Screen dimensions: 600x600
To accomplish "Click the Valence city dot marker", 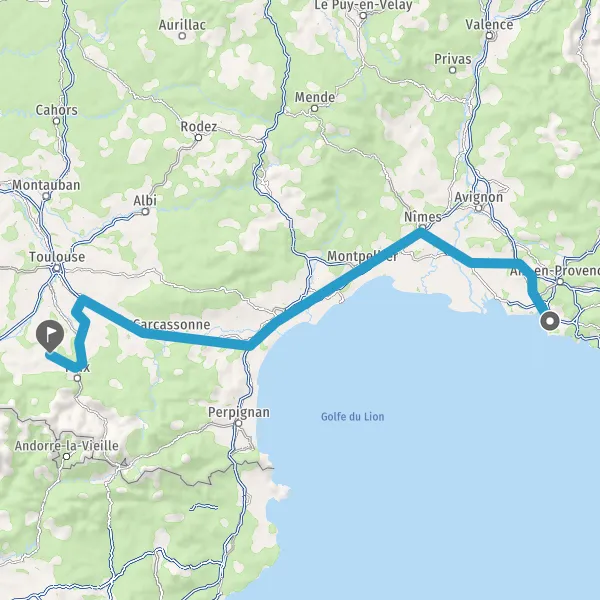I will click(489, 36).
